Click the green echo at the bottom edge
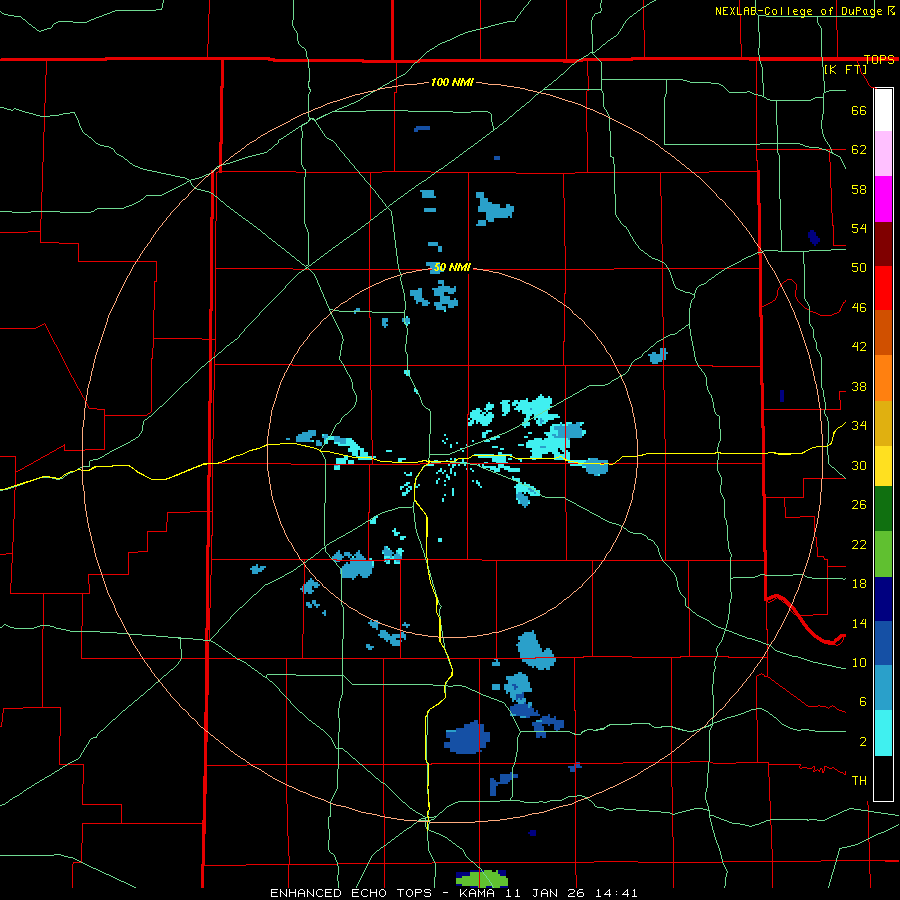The width and height of the screenshot is (900, 900). tap(482, 879)
